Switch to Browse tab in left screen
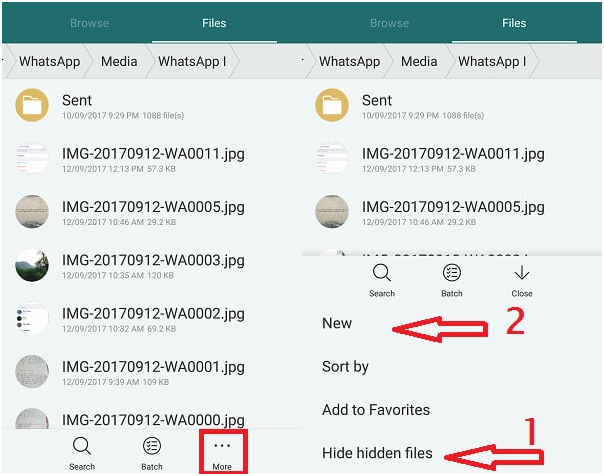This screenshot has height=476, width=604. [89, 23]
